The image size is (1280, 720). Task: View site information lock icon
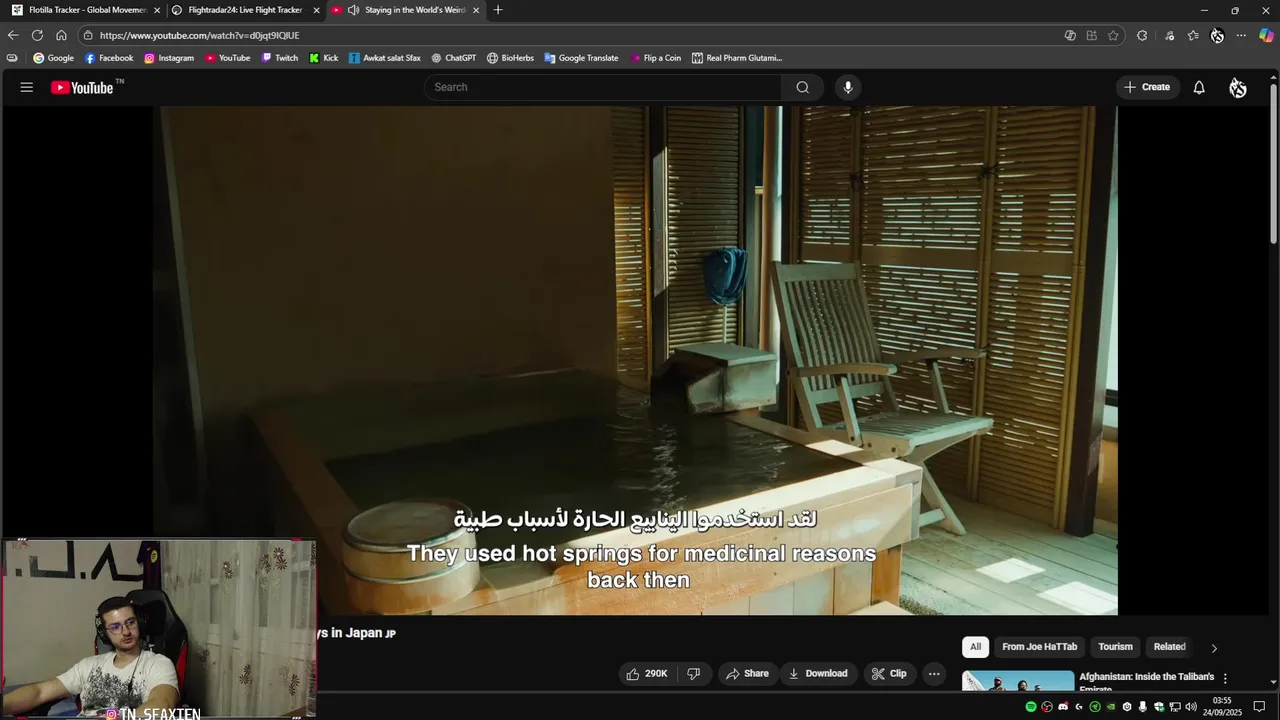(x=88, y=35)
